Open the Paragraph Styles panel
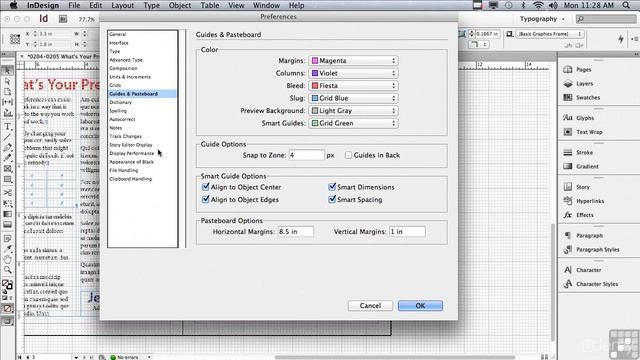This screenshot has width=640, height=360. click(x=598, y=249)
